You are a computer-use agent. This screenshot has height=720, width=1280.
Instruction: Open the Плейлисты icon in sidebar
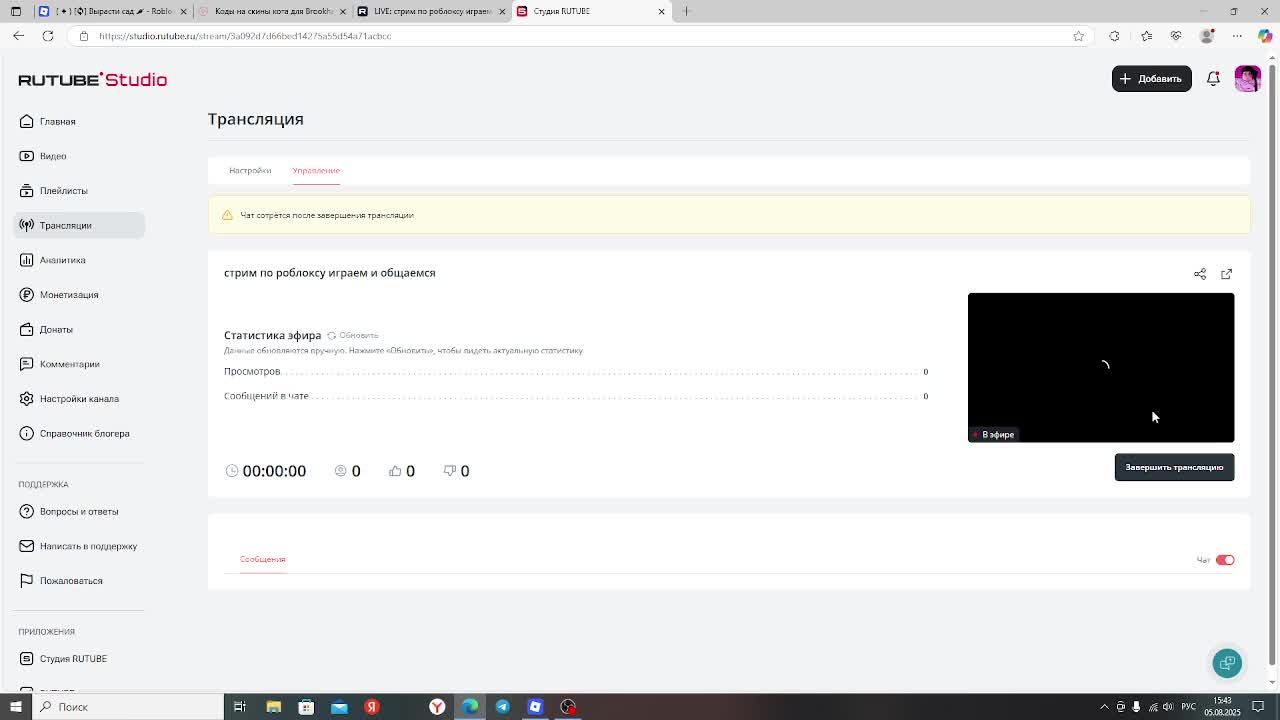point(27,190)
